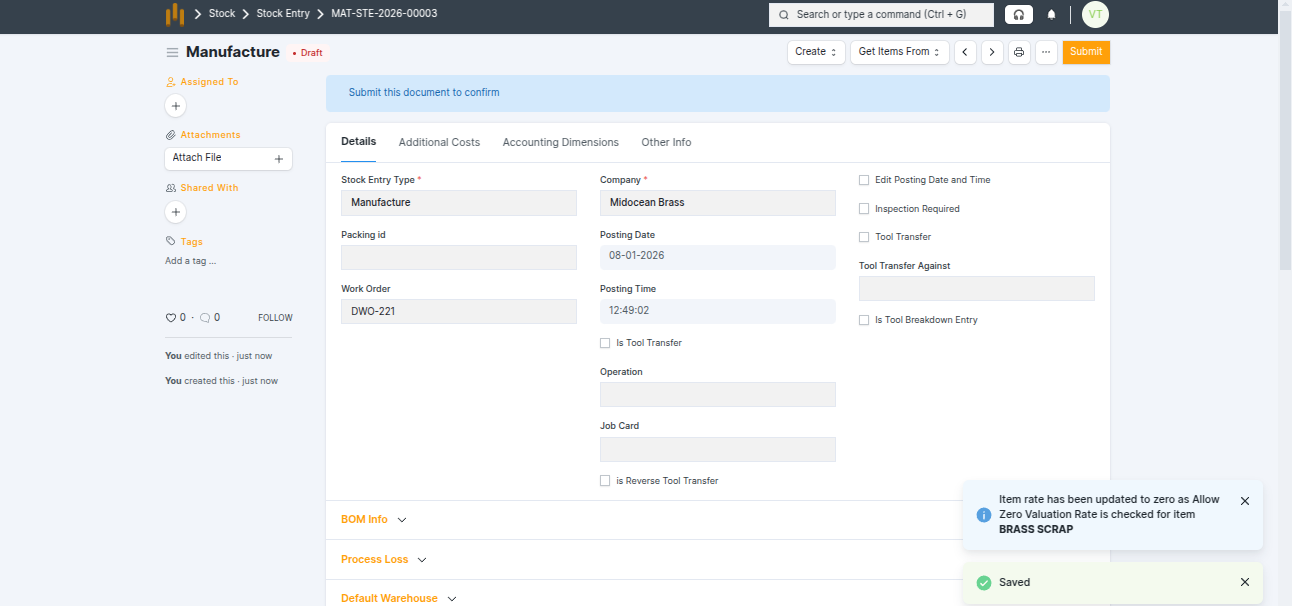Image resolution: width=1292 pixels, height=606 pixels.
Task: Open the Accounting Dimensions tab
Action: (560, 142)
